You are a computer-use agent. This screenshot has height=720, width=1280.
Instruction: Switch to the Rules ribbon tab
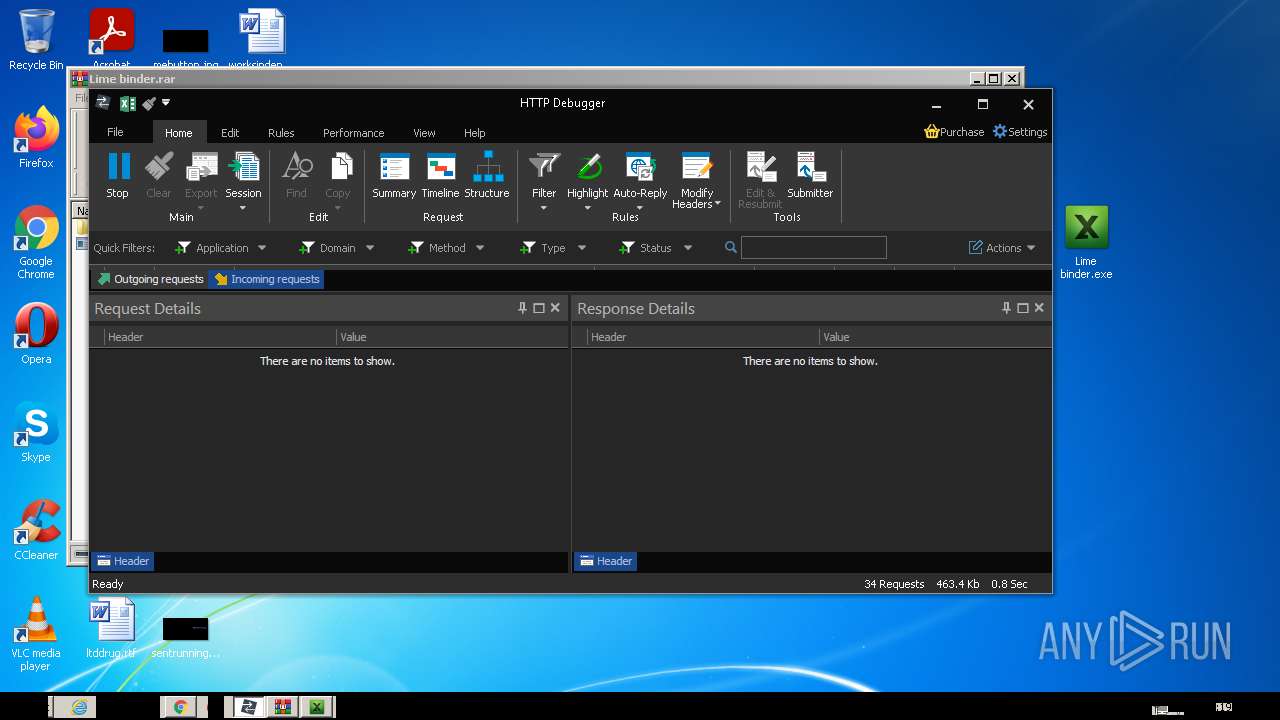pos(281,133)
